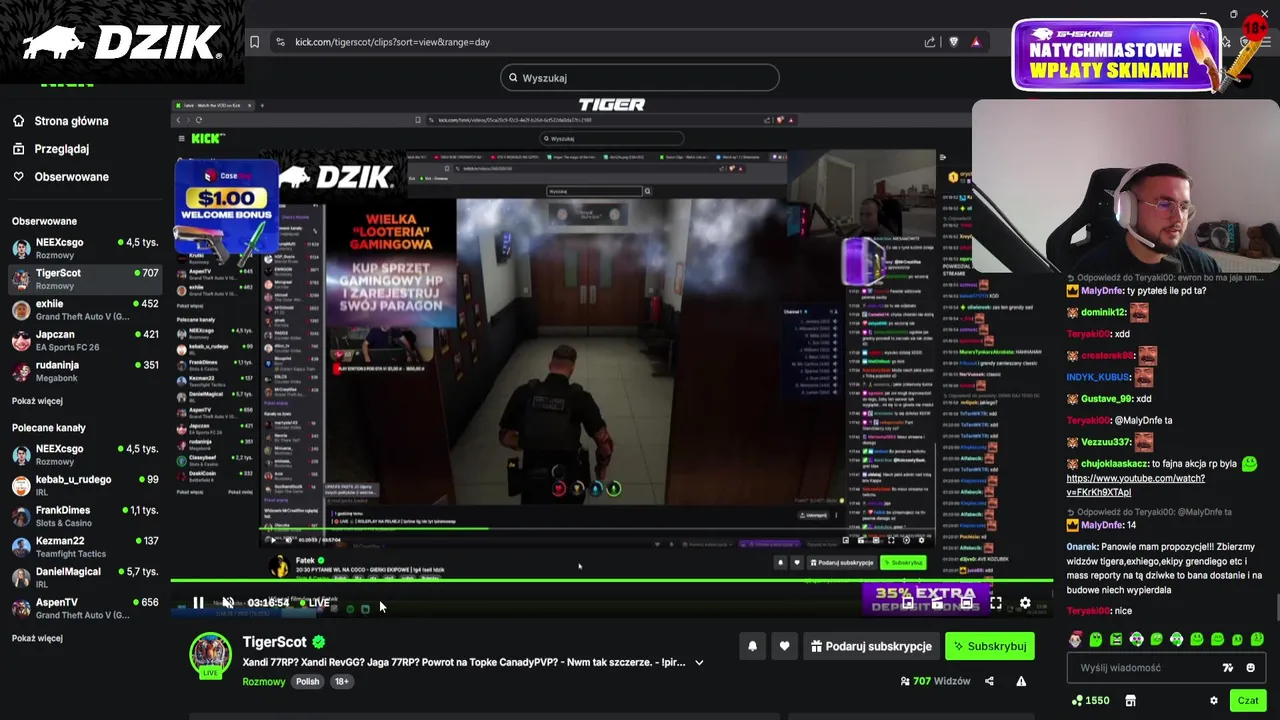This screenshot has height=720, width=1280.
Task: Bookmark page with browser bookmark icon
Action: [x=255, y=42]
